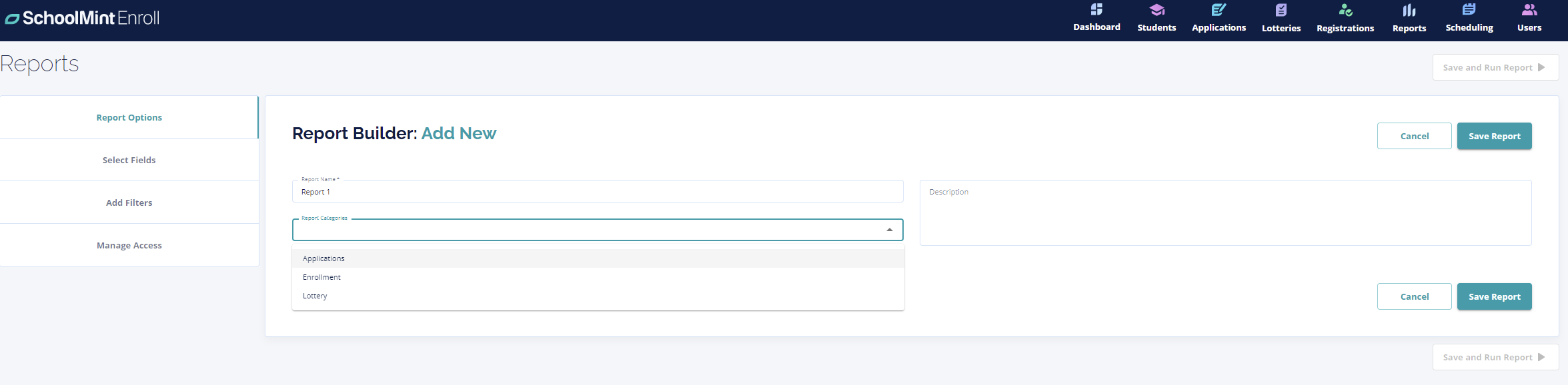Click the Users people icon
This screenshot has width=1568, height=385.
(1529, 10)
